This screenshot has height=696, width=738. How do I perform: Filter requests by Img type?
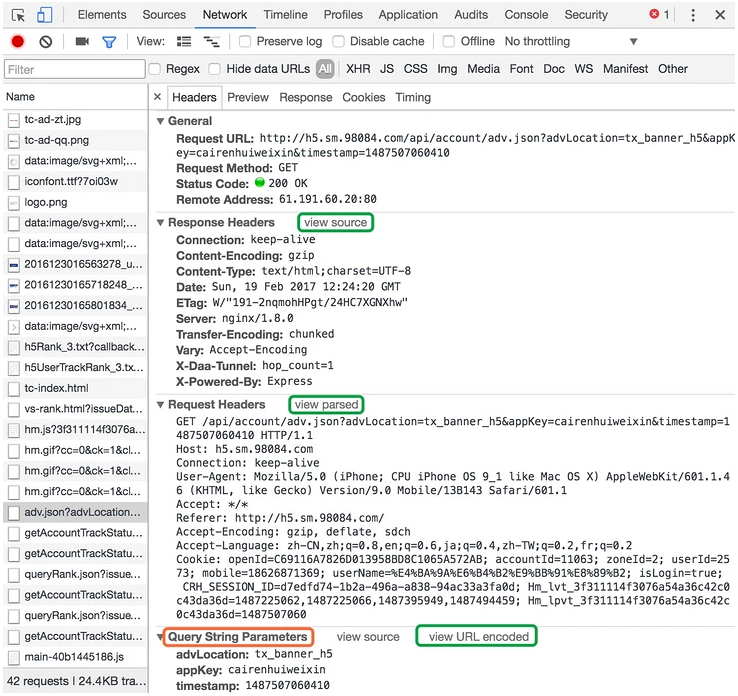(447, 69)
